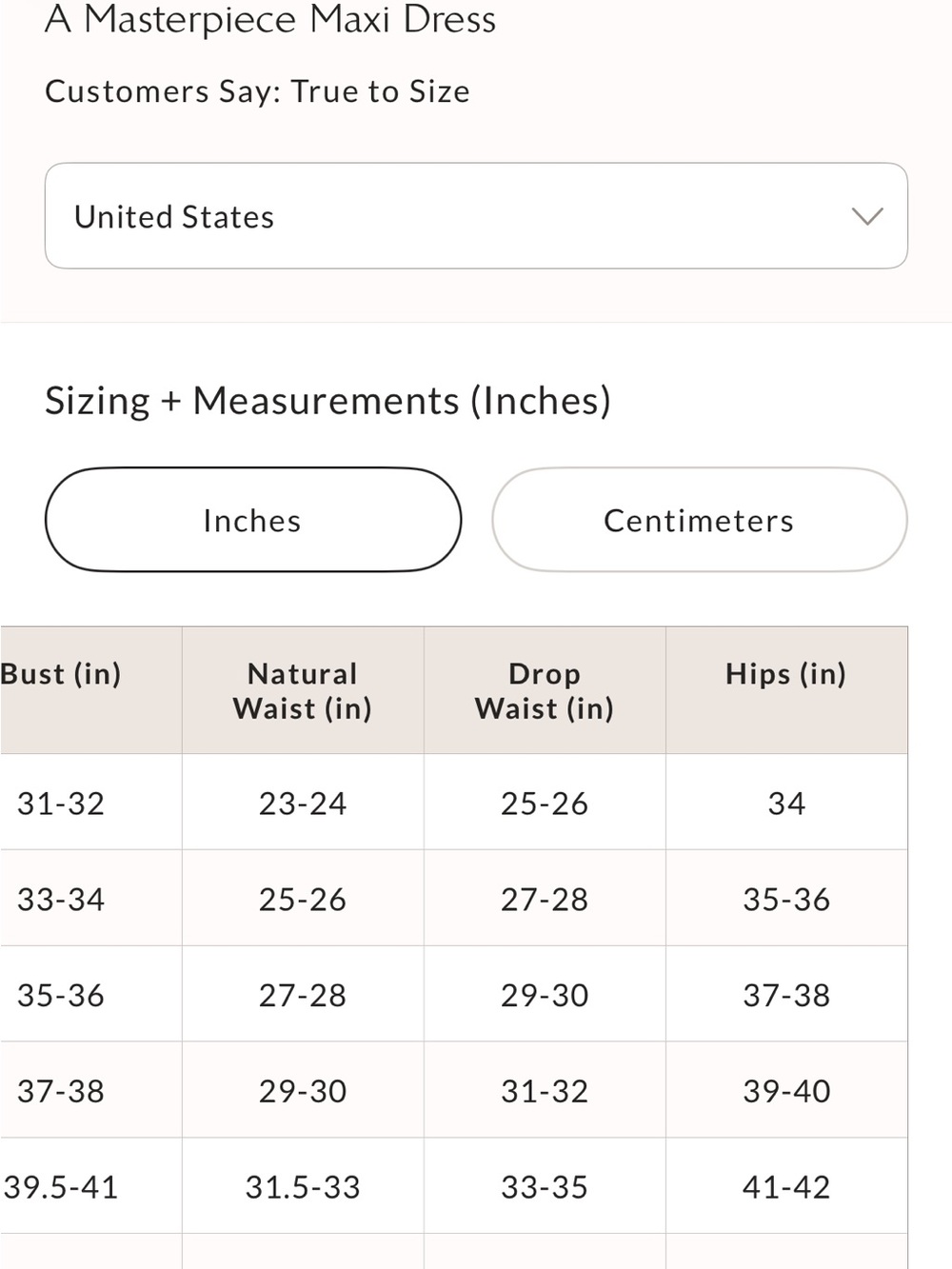Click the Sizing + Measurements (Inches) heading
Image resolution: width=952 pixels, height=1269 pixels.
coord(327,401)
